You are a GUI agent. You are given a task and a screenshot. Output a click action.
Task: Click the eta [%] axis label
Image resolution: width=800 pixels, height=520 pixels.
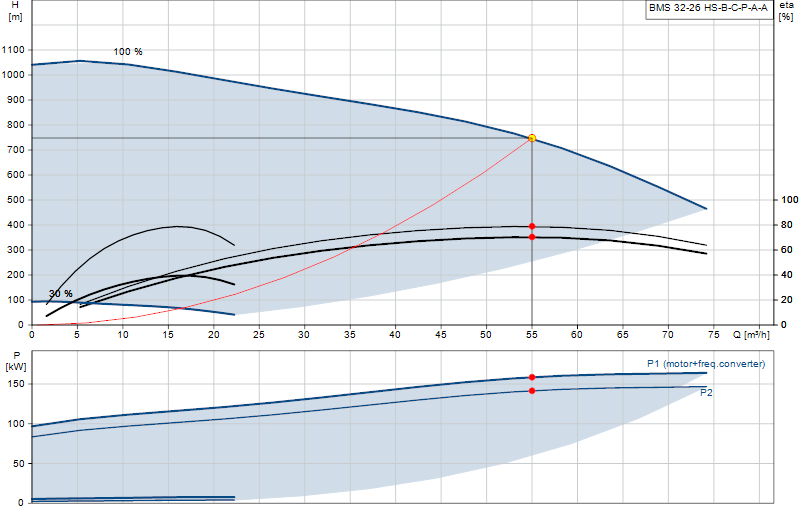(x=786, y=11)
